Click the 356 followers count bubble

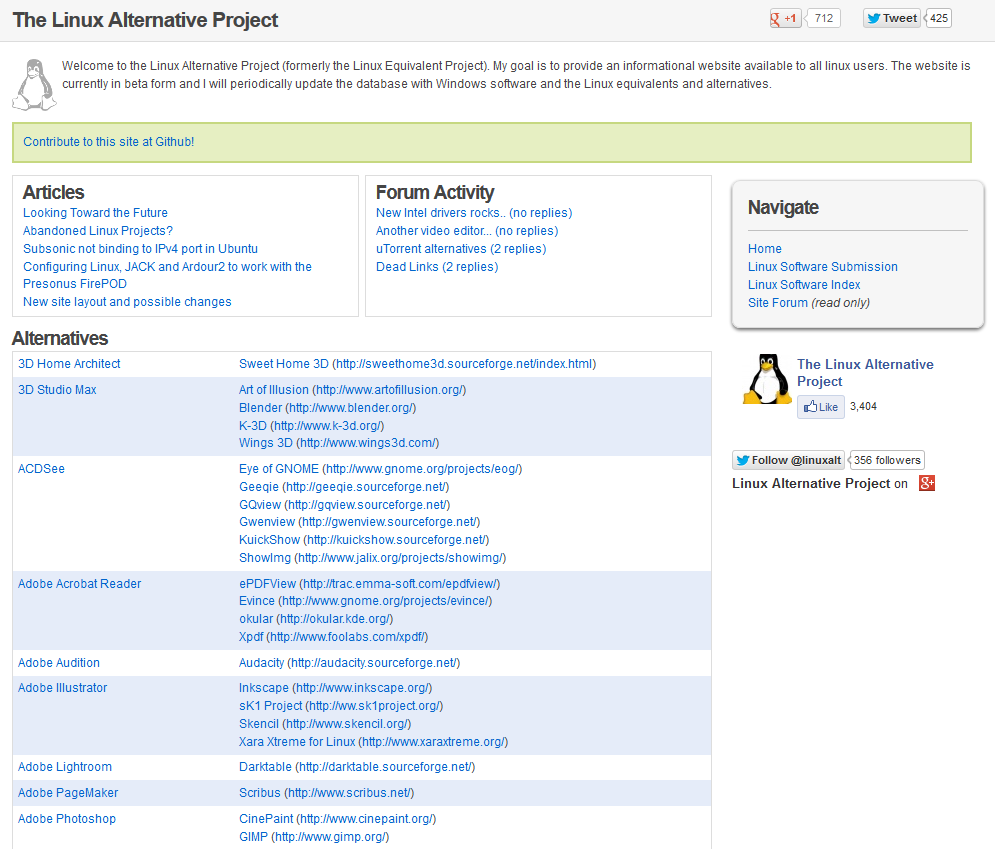pos(886,460)
